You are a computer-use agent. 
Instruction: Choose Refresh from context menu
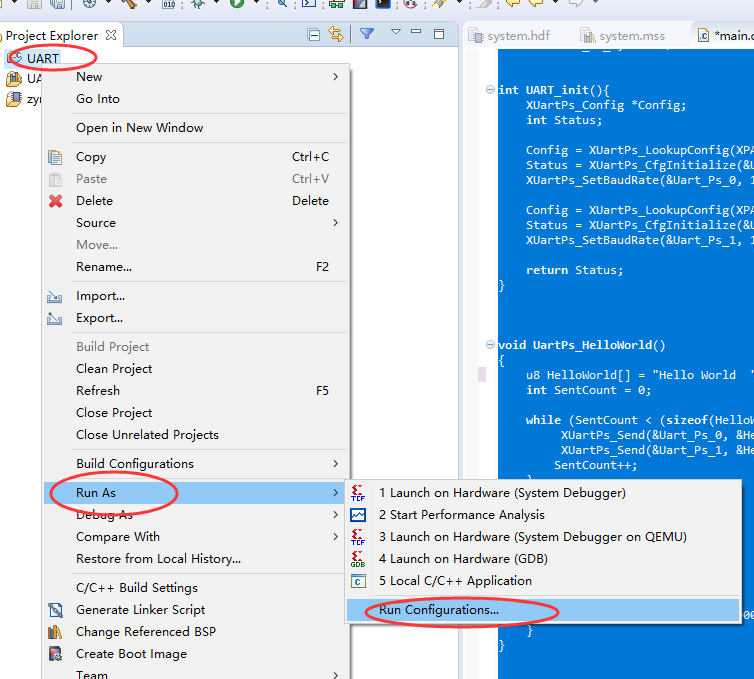(98, 390)
